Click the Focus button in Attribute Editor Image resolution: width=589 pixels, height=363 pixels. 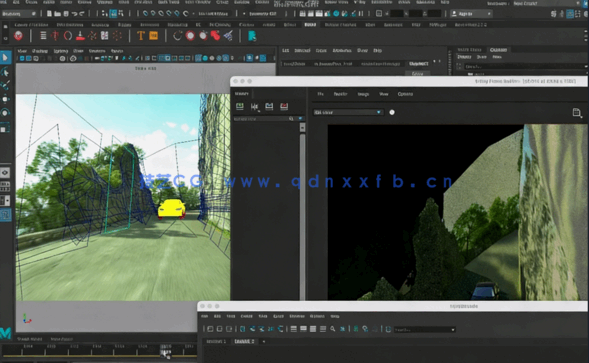[x=418, y=74]
